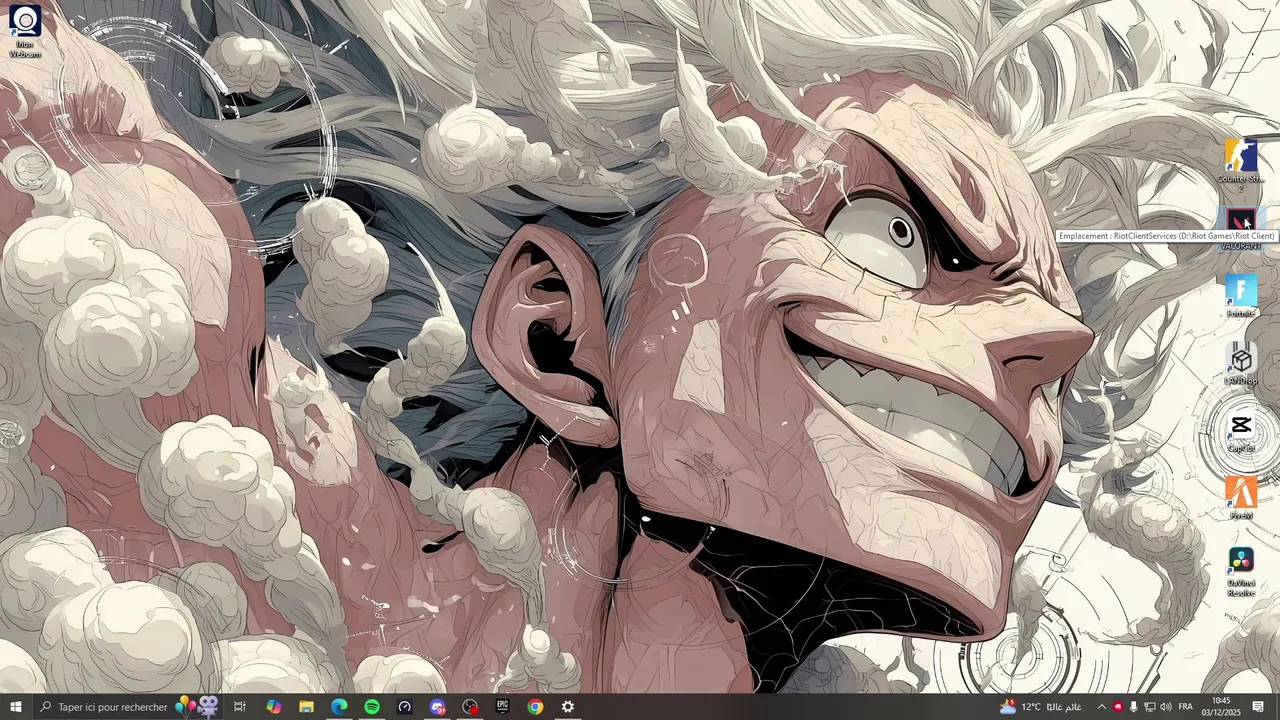The width and height of the screenshot is (1280, 720).
Task: Launch Copilot from the taskbar
Action: tap(273, 707)
